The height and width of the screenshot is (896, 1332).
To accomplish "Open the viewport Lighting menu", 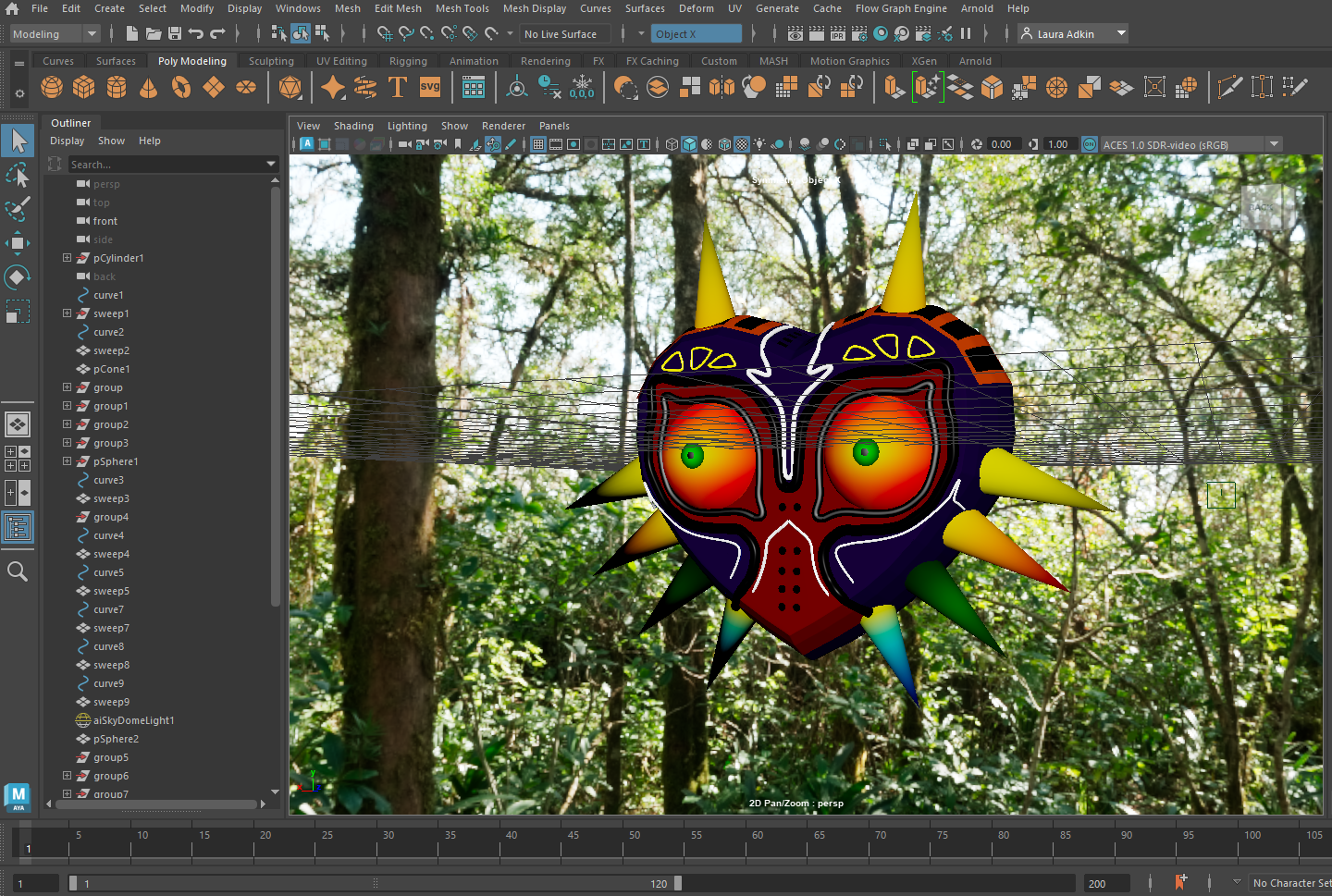I will (407, 126).
